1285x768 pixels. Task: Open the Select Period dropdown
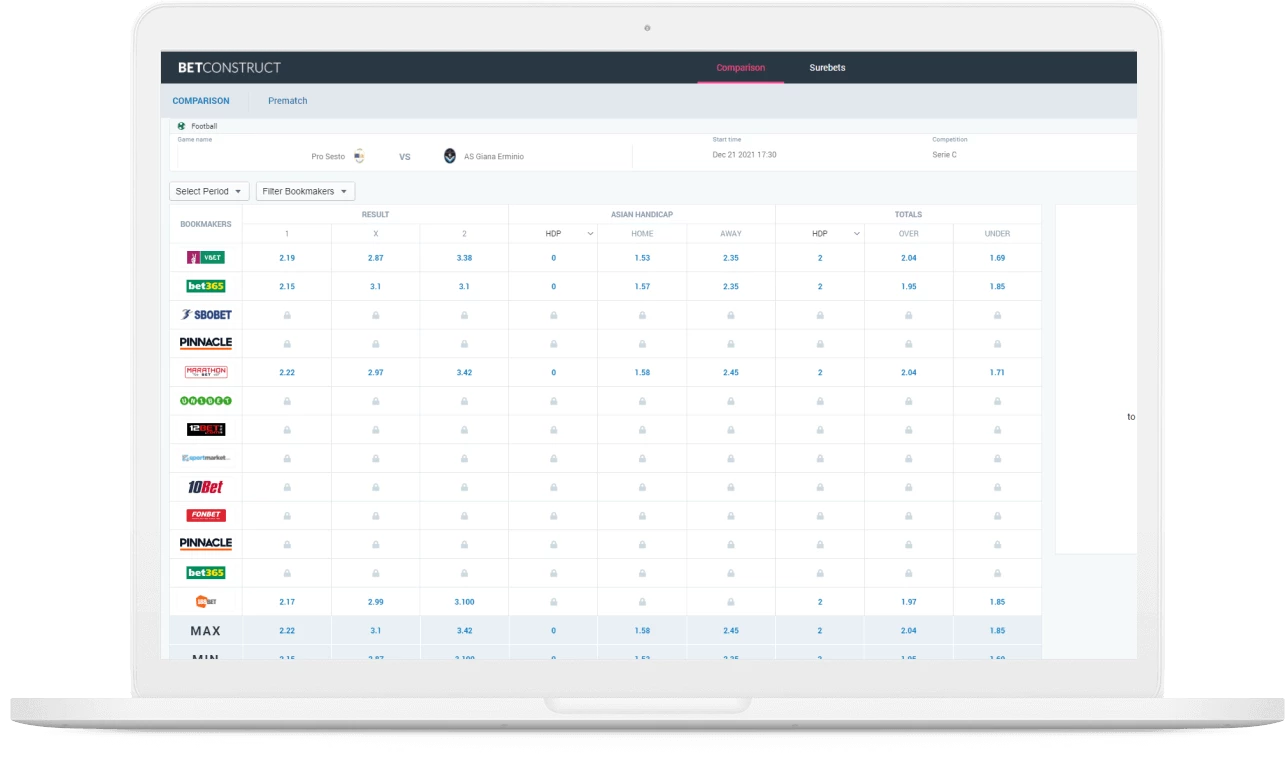pyautogui.click(x=208, y=190)
